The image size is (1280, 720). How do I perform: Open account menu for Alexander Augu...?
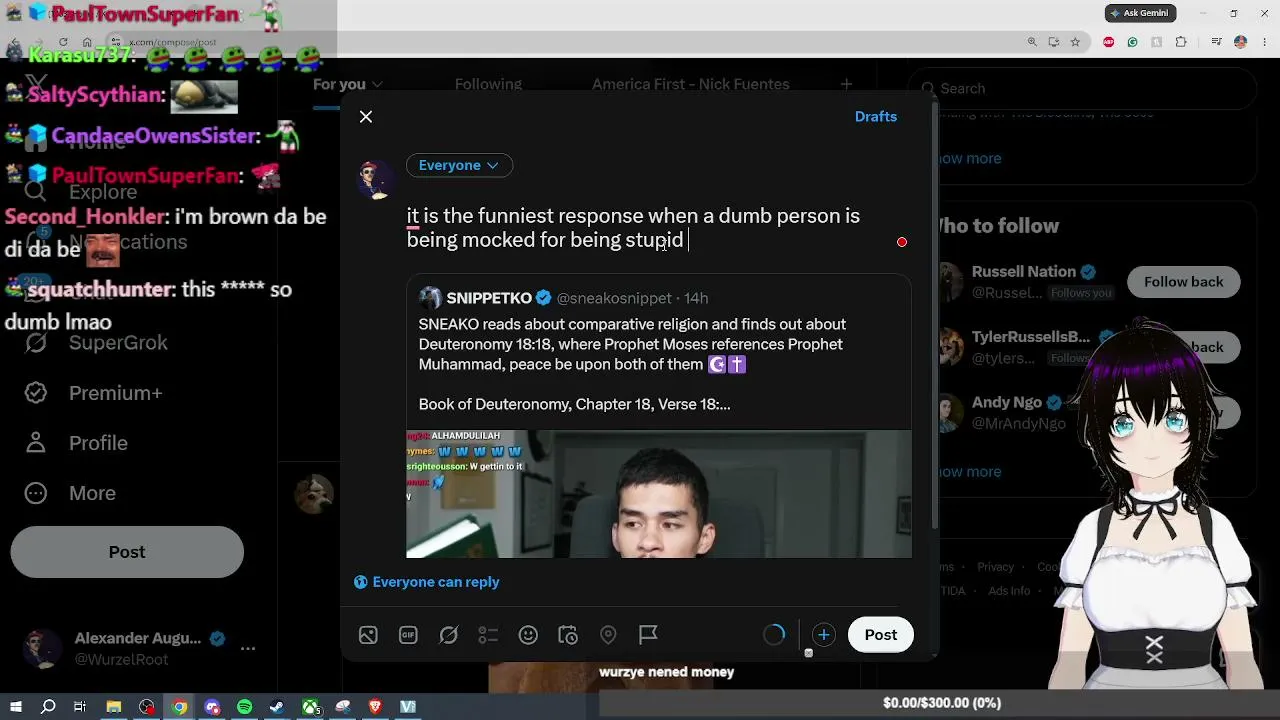click(x=140, y=648)
